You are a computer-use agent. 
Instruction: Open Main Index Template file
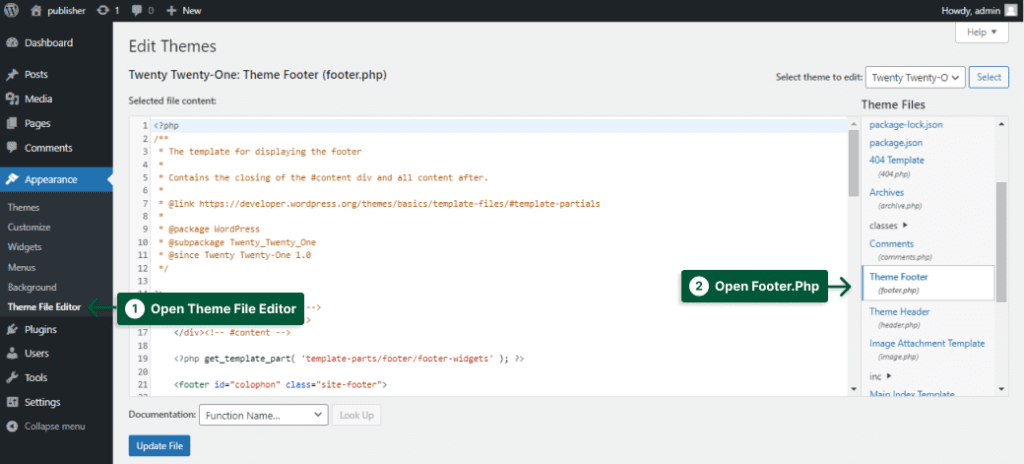pyautogui.click(x=912, y=393)
